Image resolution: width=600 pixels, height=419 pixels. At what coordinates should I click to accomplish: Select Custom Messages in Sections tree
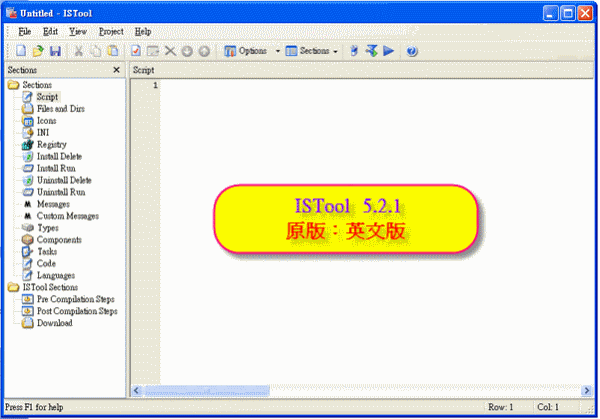coord(67,216)
